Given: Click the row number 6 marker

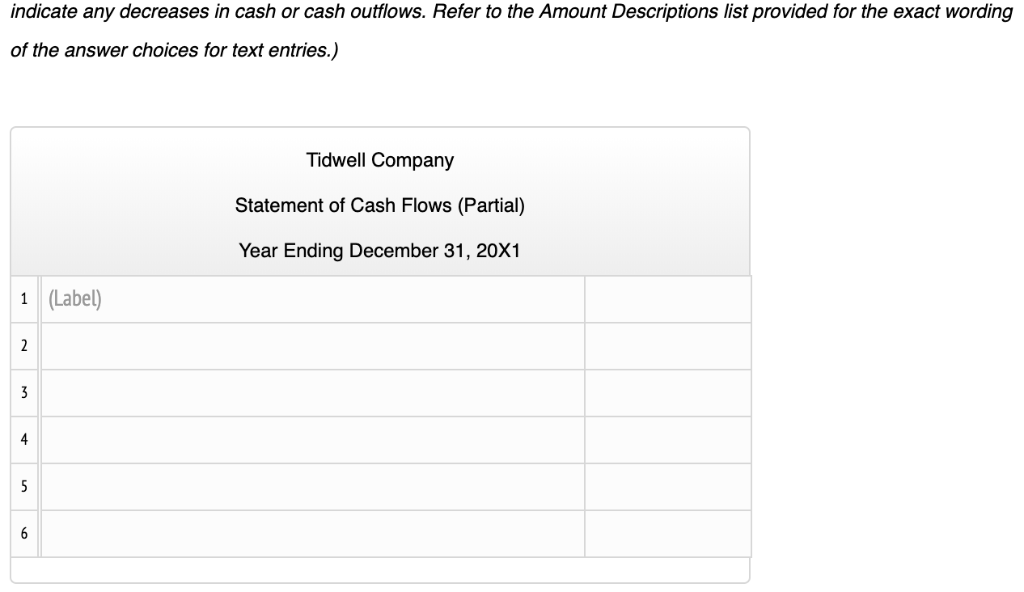Looking at the screenshot, I should click(x=24, y=532).
